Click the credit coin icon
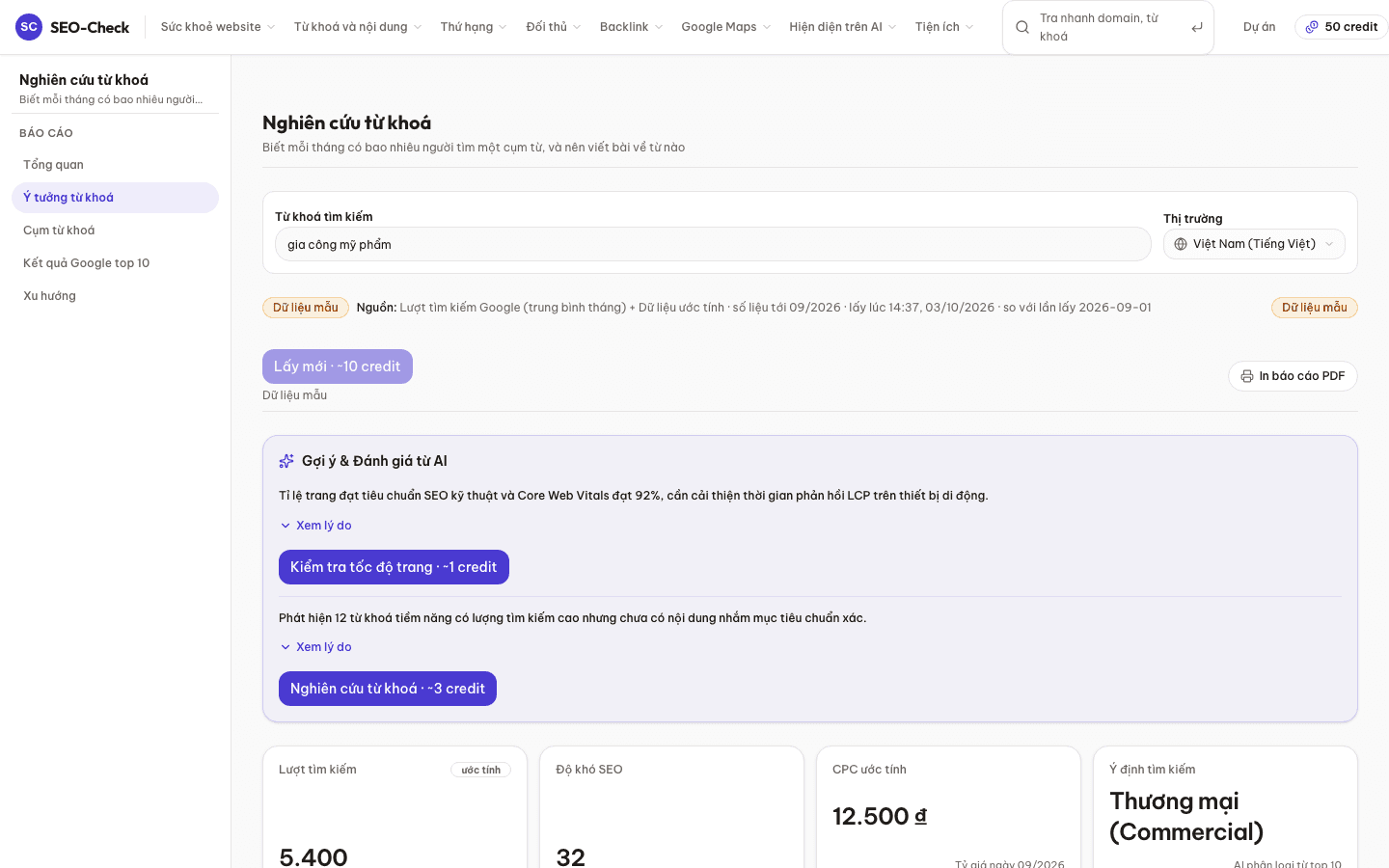This screenshot has width=1389, height=868. click(1312, 27)
